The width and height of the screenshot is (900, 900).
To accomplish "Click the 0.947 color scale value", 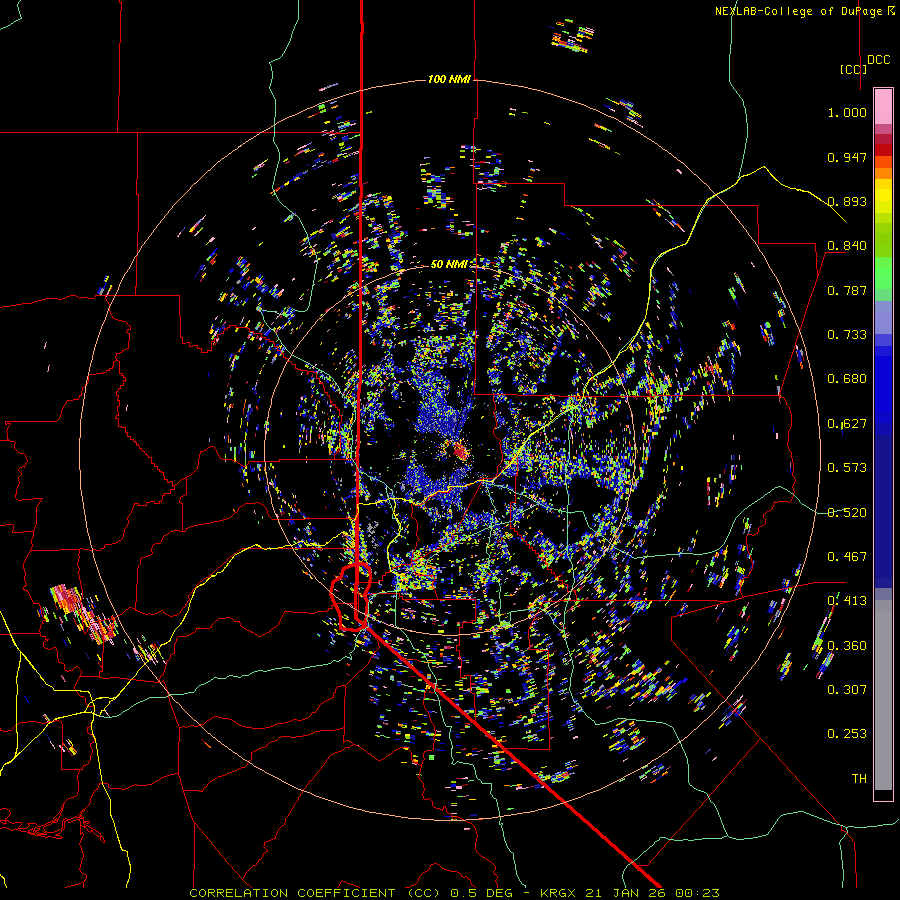I will [x=847, y=157].
